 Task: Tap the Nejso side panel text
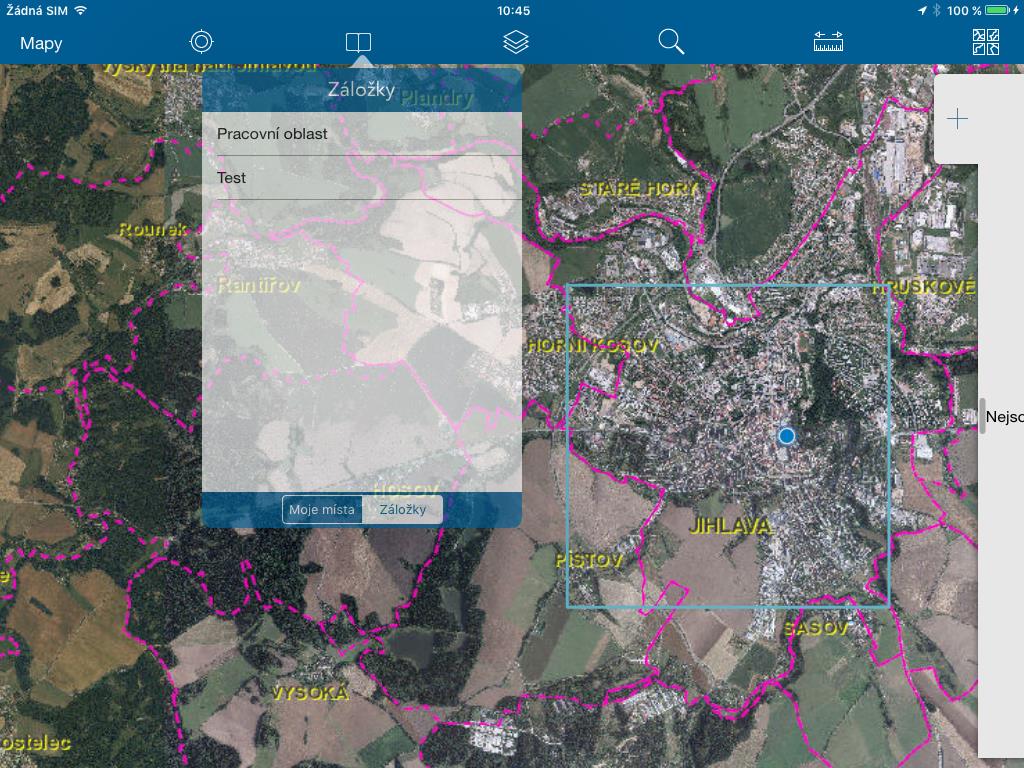[x=1004, y=417]
